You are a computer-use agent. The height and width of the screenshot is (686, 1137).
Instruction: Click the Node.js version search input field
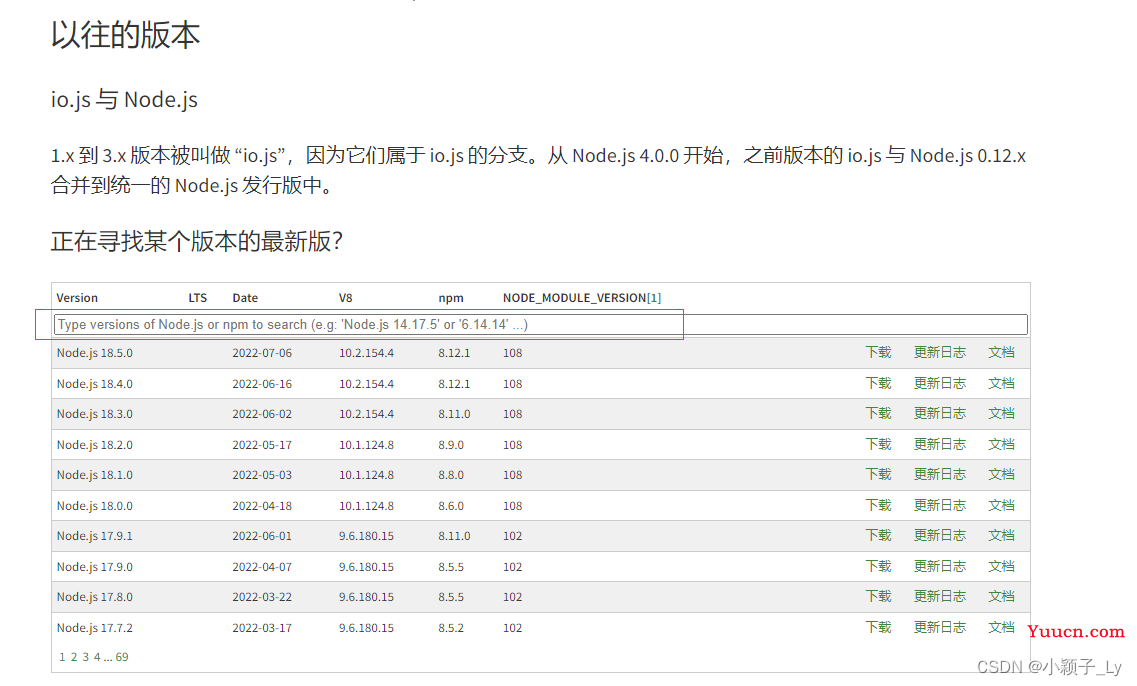tap(540, 325)
